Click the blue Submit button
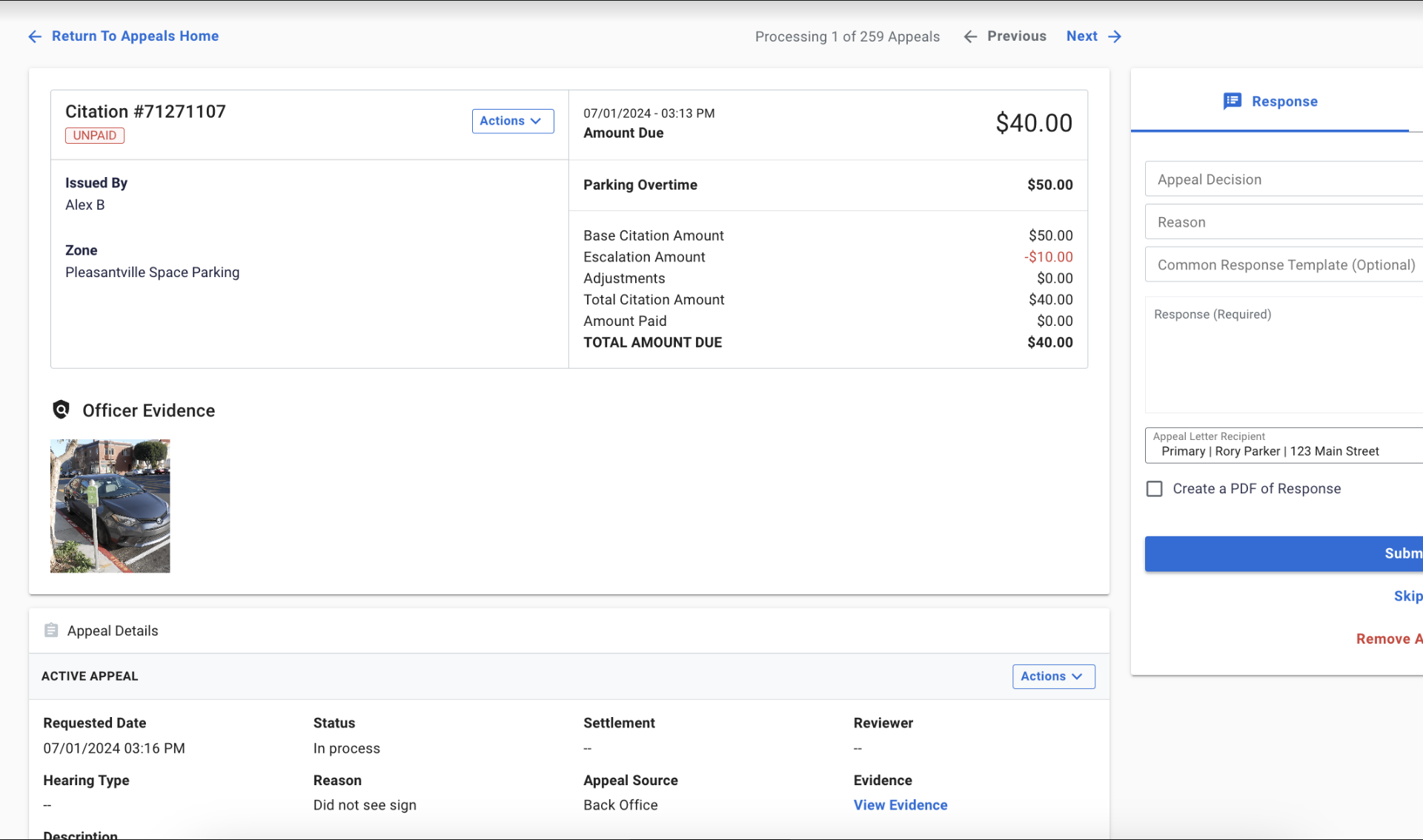Viewport: 1423px width, 840px height. (1284, 554)
